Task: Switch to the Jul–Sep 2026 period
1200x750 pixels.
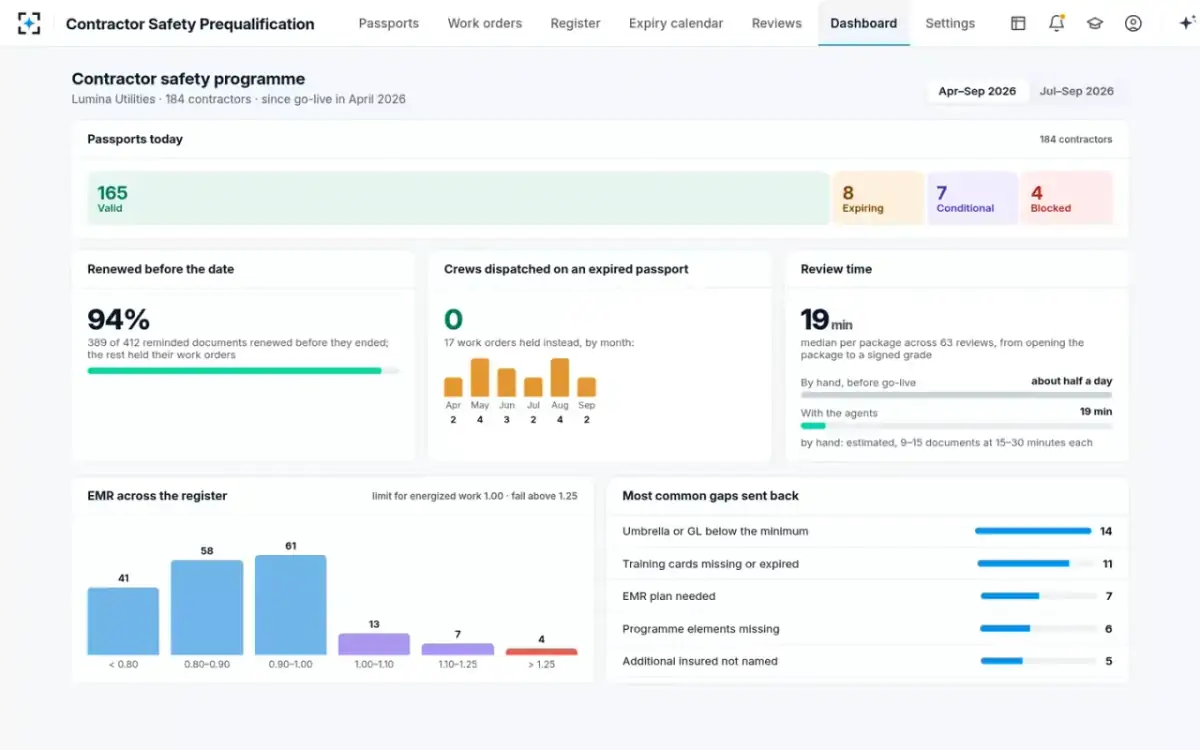Action: click(1077, 91)
